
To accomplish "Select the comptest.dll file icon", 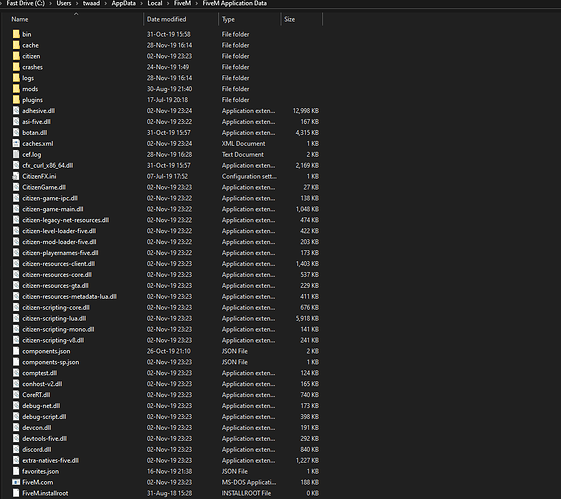I will pos(16,373).
